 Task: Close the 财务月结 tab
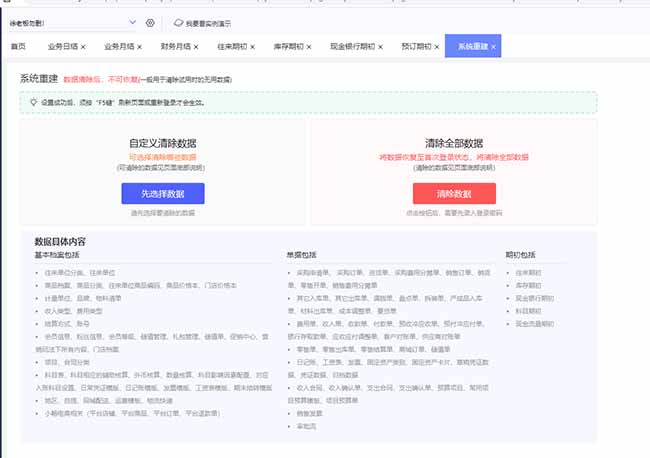[196, 47]
